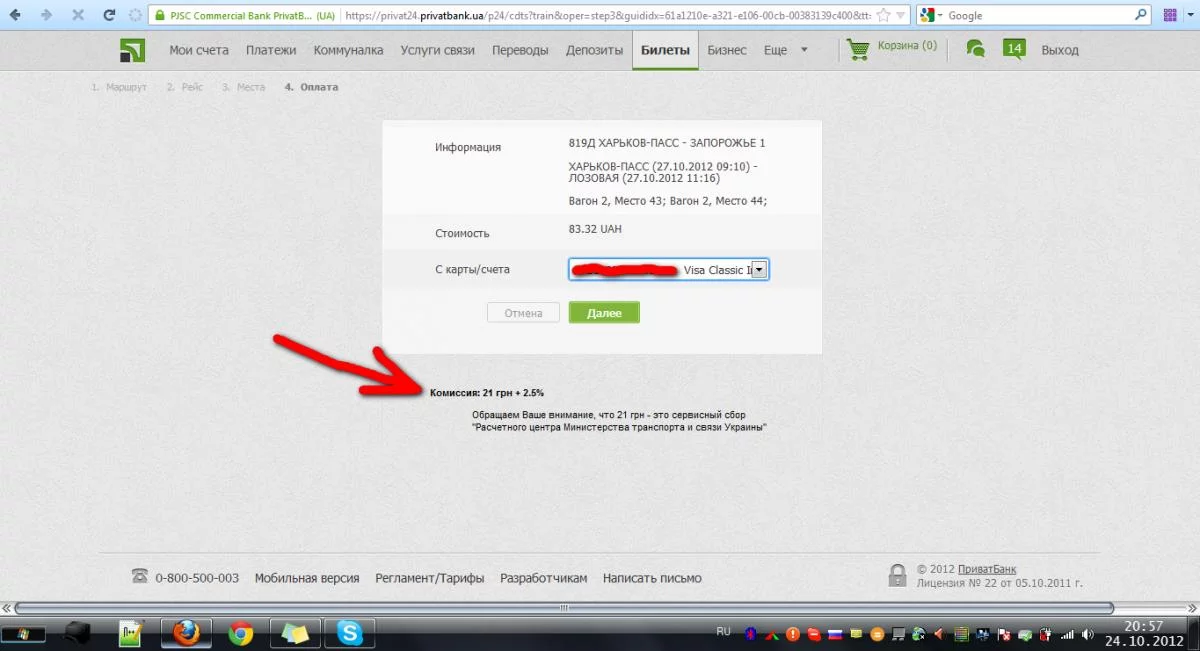
Task: Open Регламент/Тарифы link
Action: 430,578
